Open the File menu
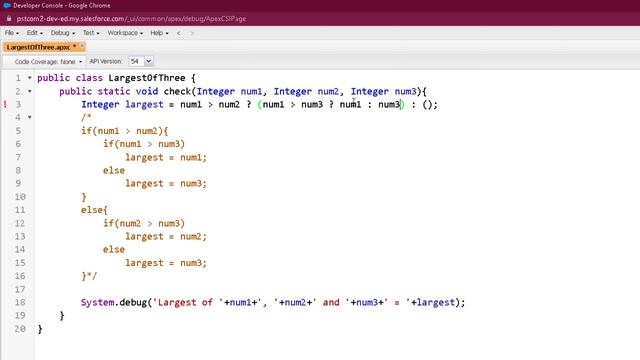 pyautogui.click(x=11, y=33)
